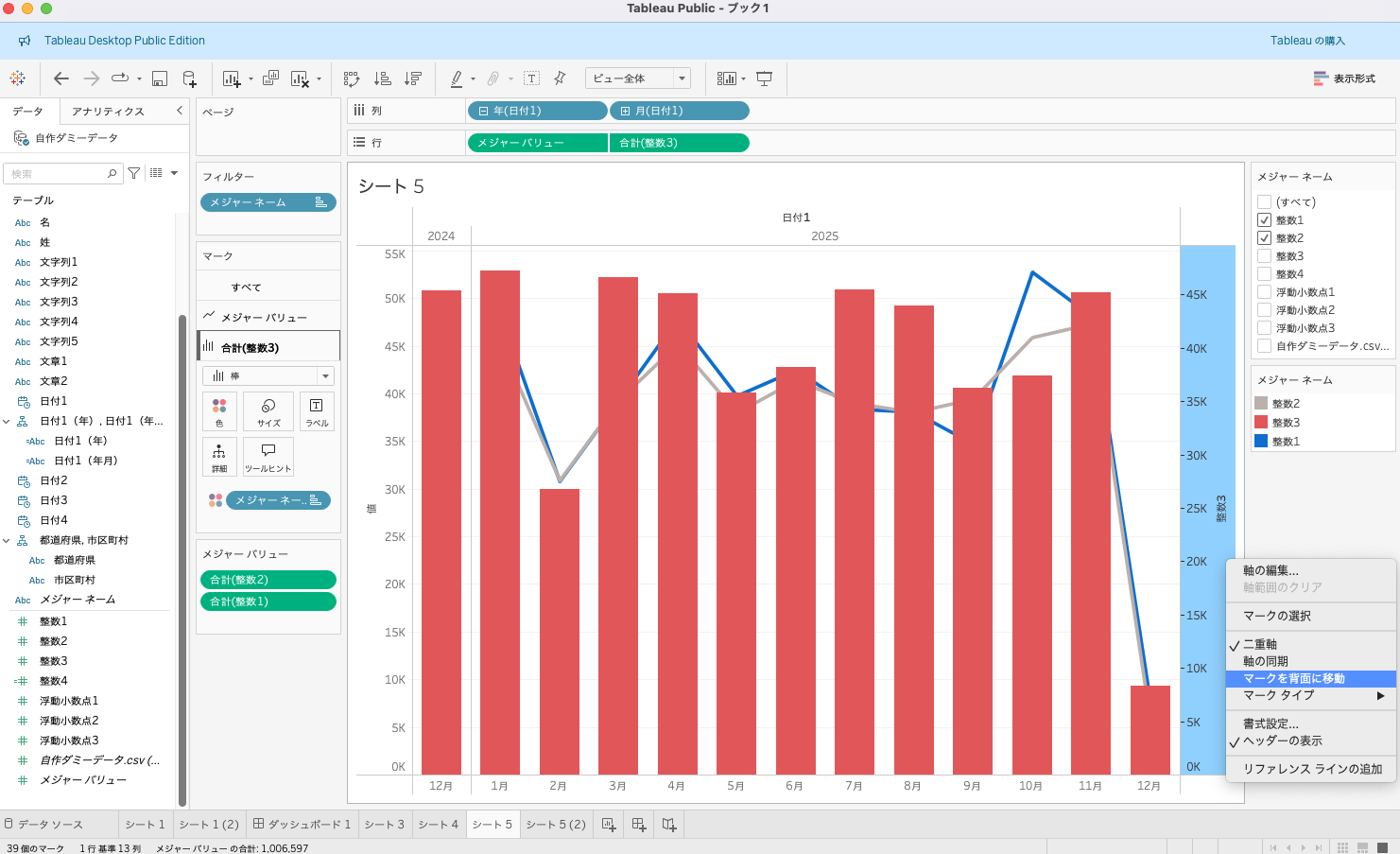1400x854 pixels.
Task: Enable the 整数3 filter checkbox
Action: pos(1264,256)
